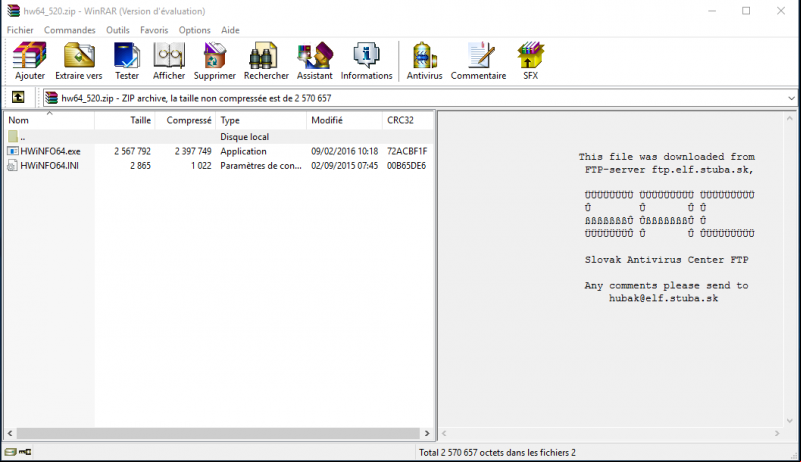This screenshot has width=801, height=462.
Task: Click the key icon in status bar
Action: (25, 452)
